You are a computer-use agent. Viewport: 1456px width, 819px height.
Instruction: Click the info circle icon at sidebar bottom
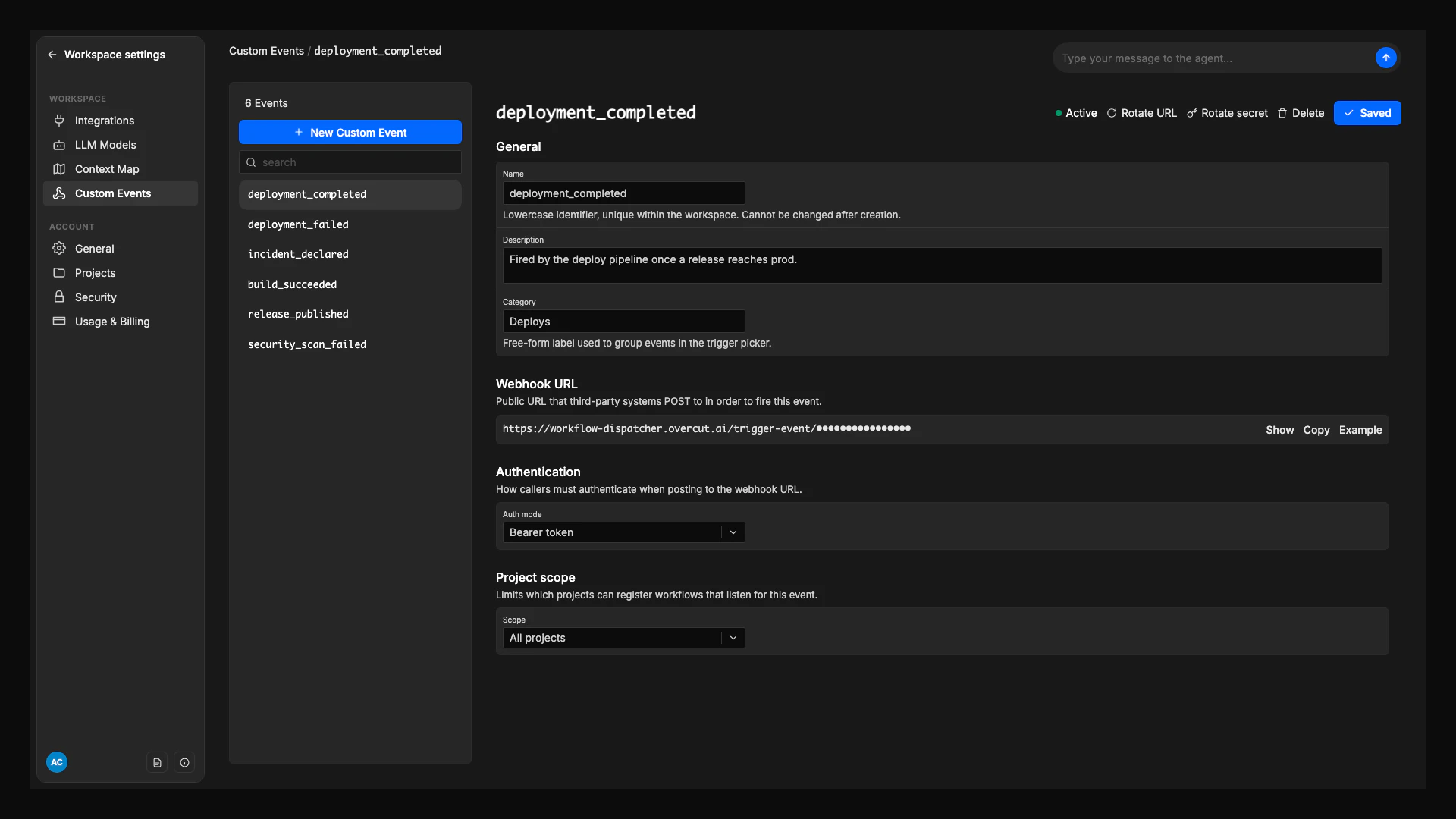pyautogui.click(x=184, y=762)
